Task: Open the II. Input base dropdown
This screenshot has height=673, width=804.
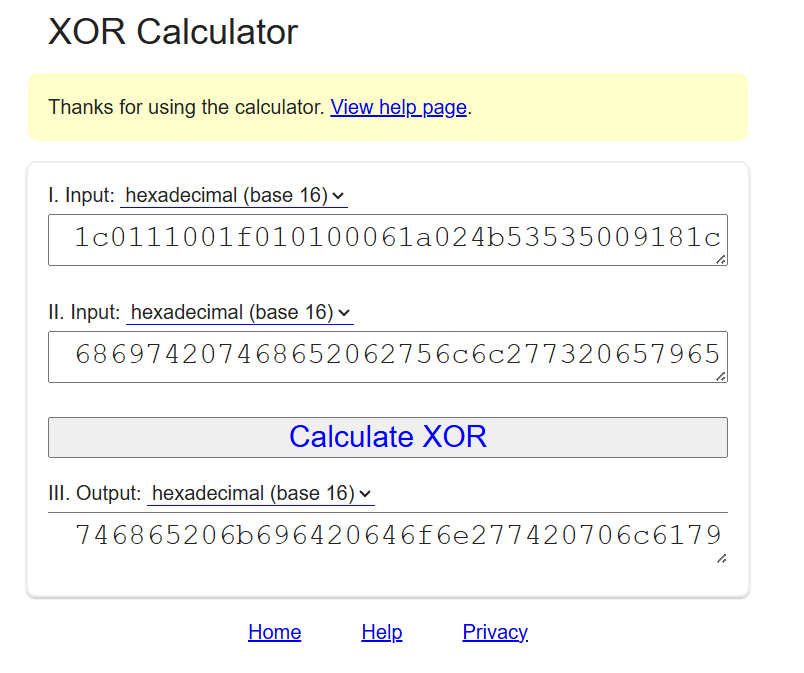Action: 239,312
